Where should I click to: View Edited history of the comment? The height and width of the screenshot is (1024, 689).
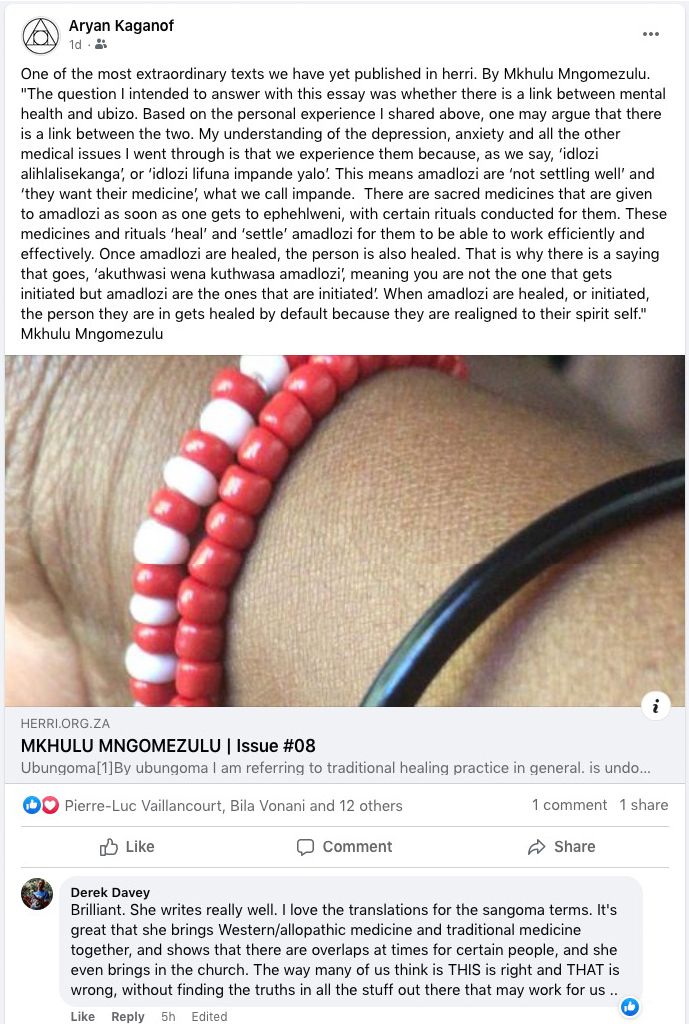click(x=209, y=1016)
